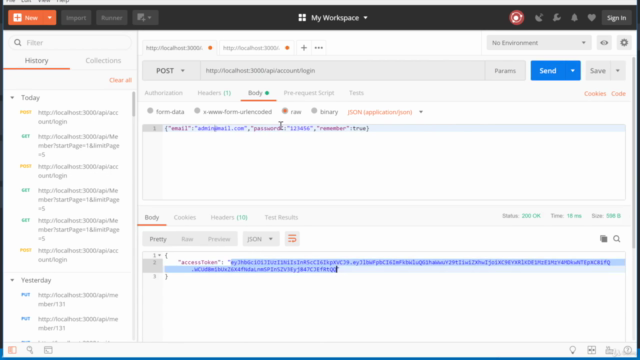Open the tab options ellipsis menu

point(319,48)
